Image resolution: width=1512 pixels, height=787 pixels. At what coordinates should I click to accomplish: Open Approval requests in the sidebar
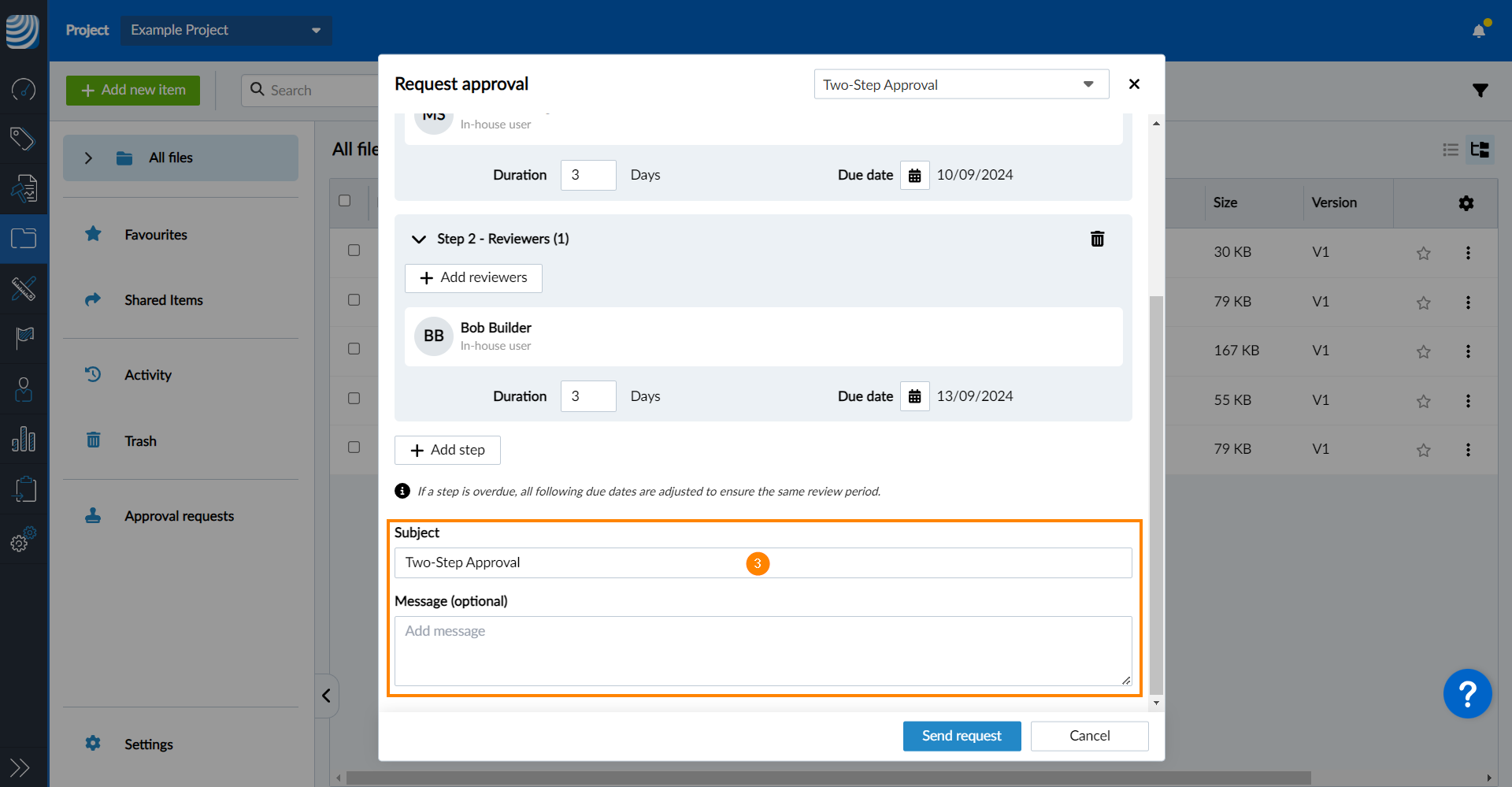[179, 516]
